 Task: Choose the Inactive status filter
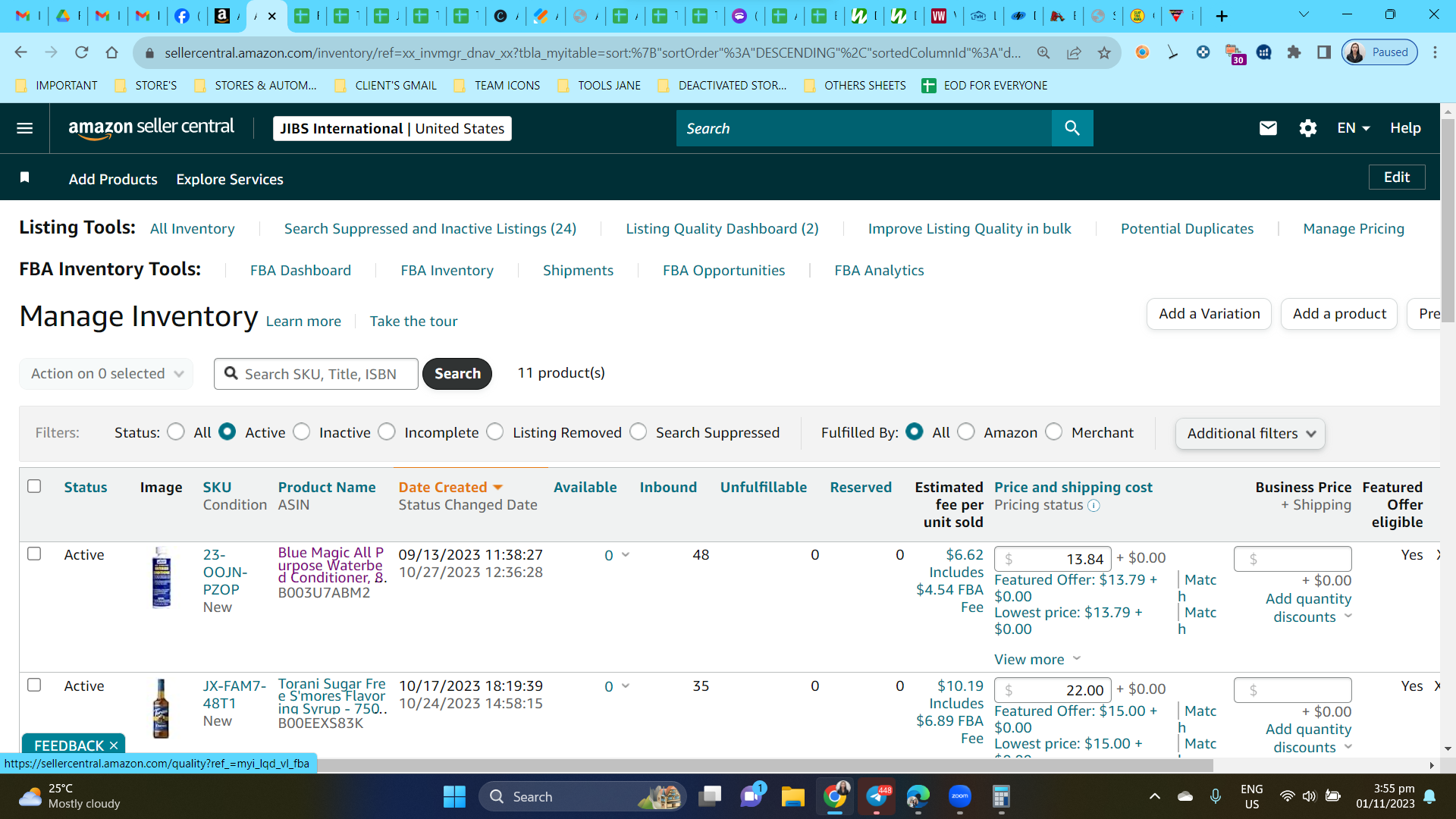(302, 431)
